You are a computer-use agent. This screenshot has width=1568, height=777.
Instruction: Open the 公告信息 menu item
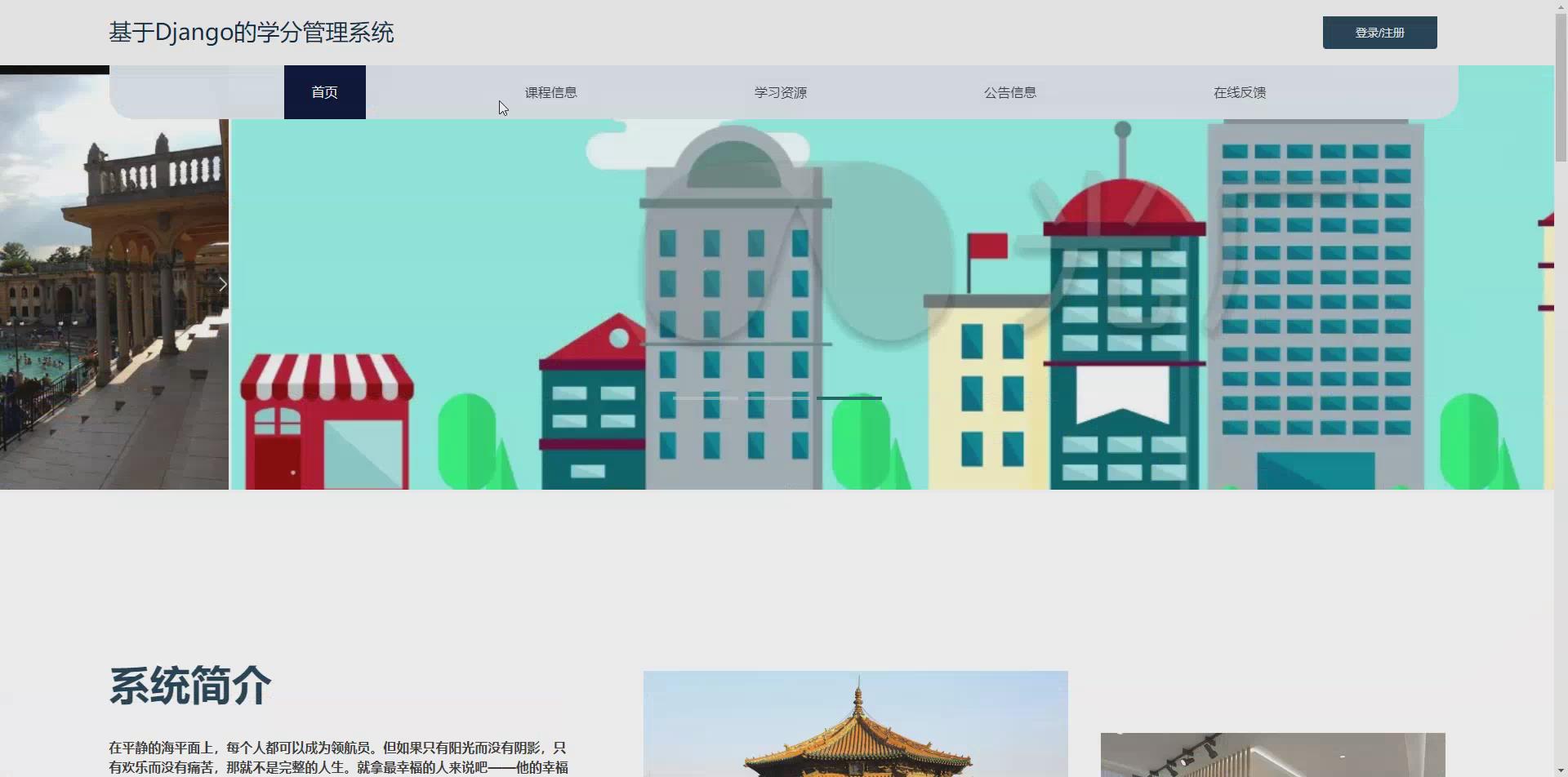[1009, 92]
